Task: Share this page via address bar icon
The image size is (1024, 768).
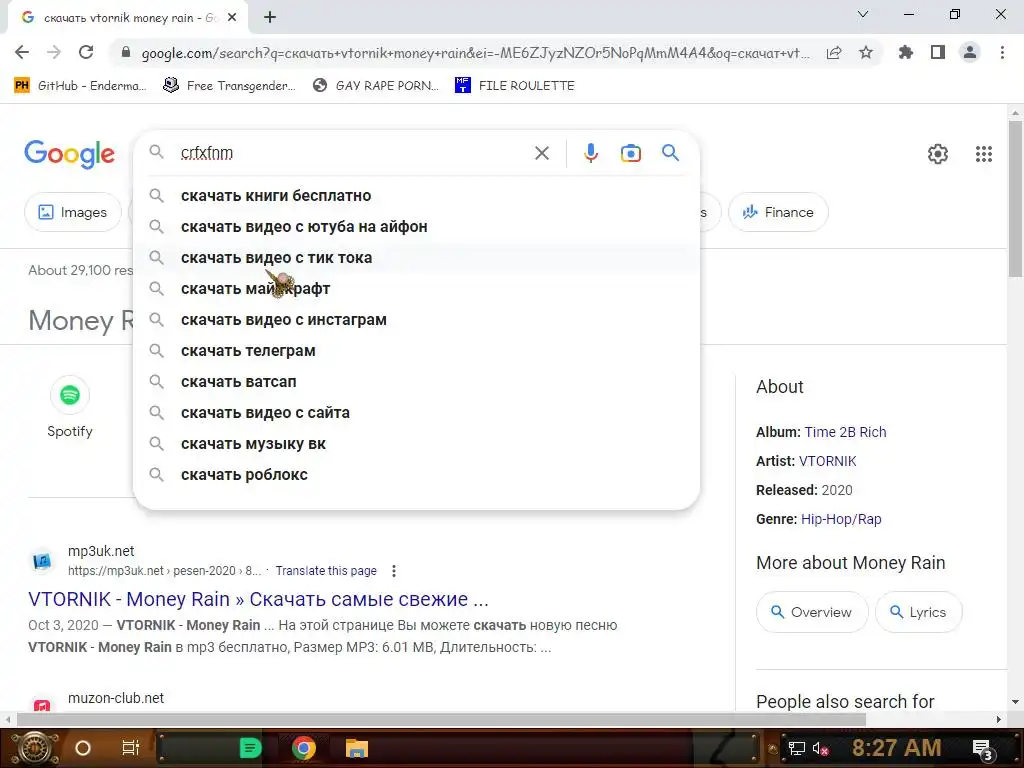Action: [834, 53]
